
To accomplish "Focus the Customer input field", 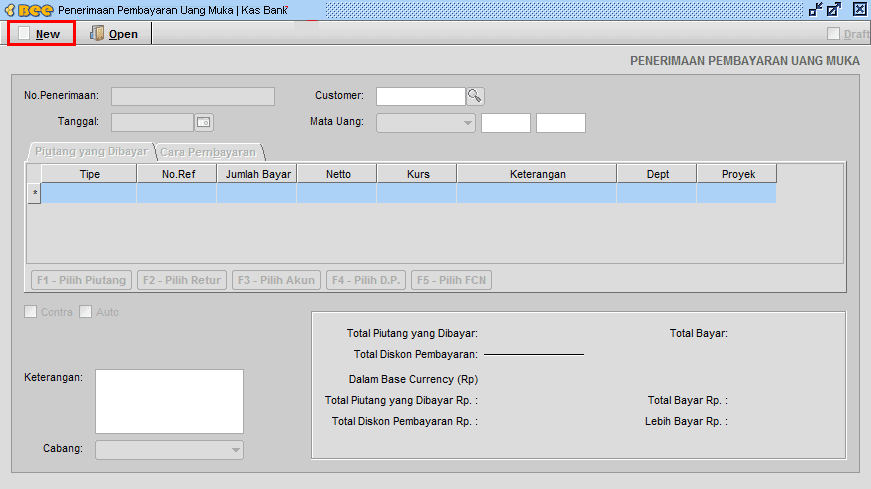I will tap(421, 96).
